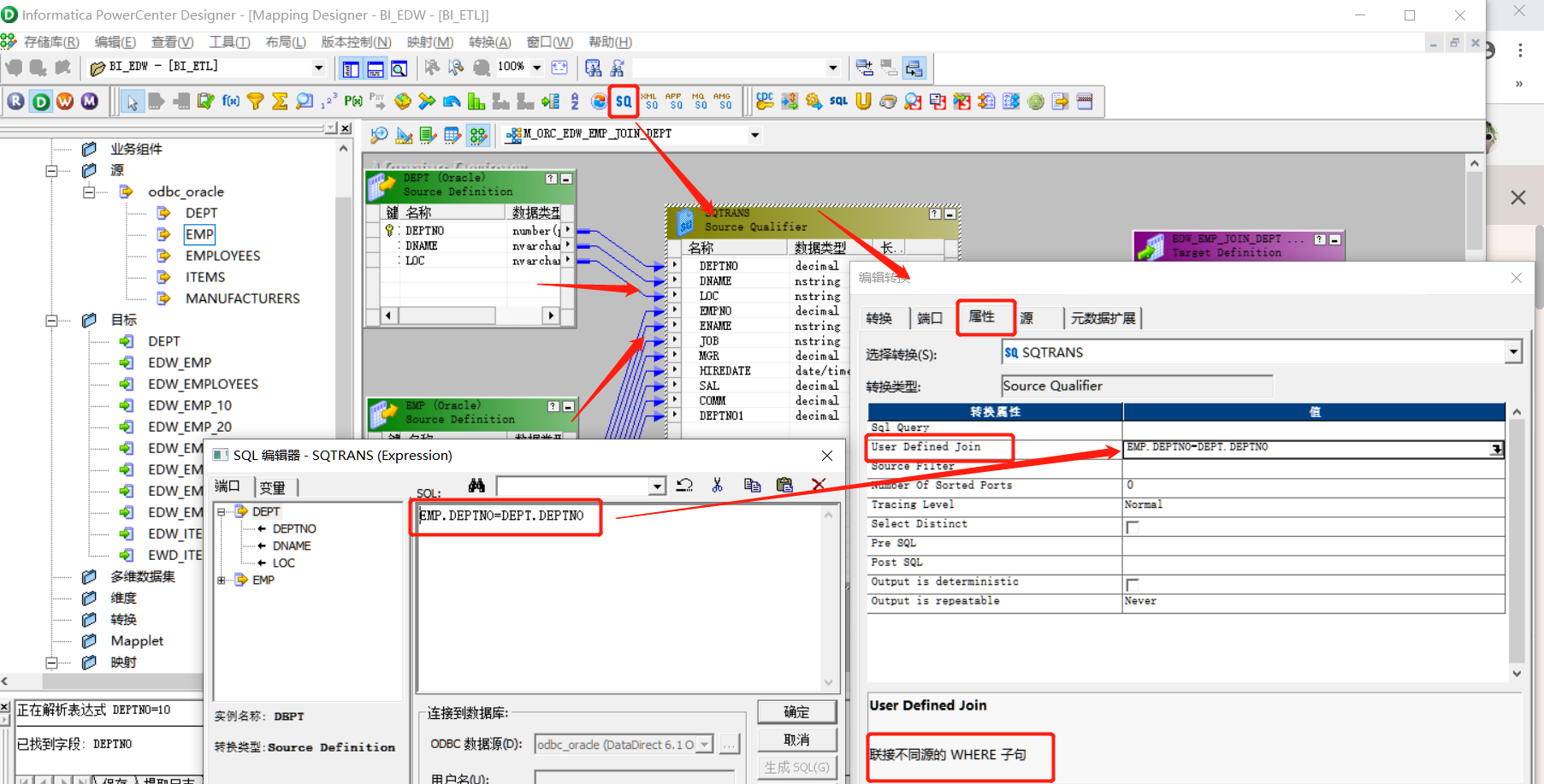Select the APP SQ transformation icon
The width and height of the screenshot is (1544, 784).
coord(674,101)
